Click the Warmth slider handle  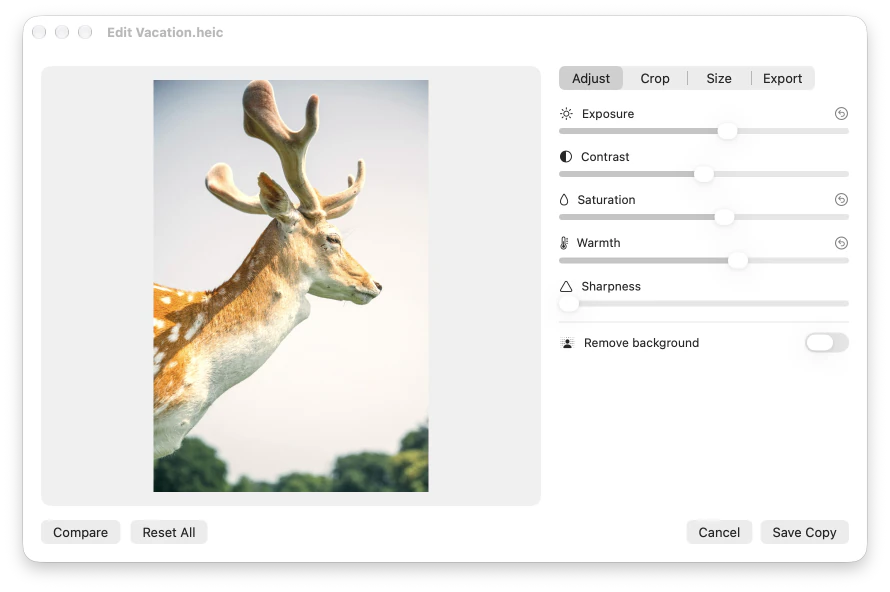coord(738,261)
